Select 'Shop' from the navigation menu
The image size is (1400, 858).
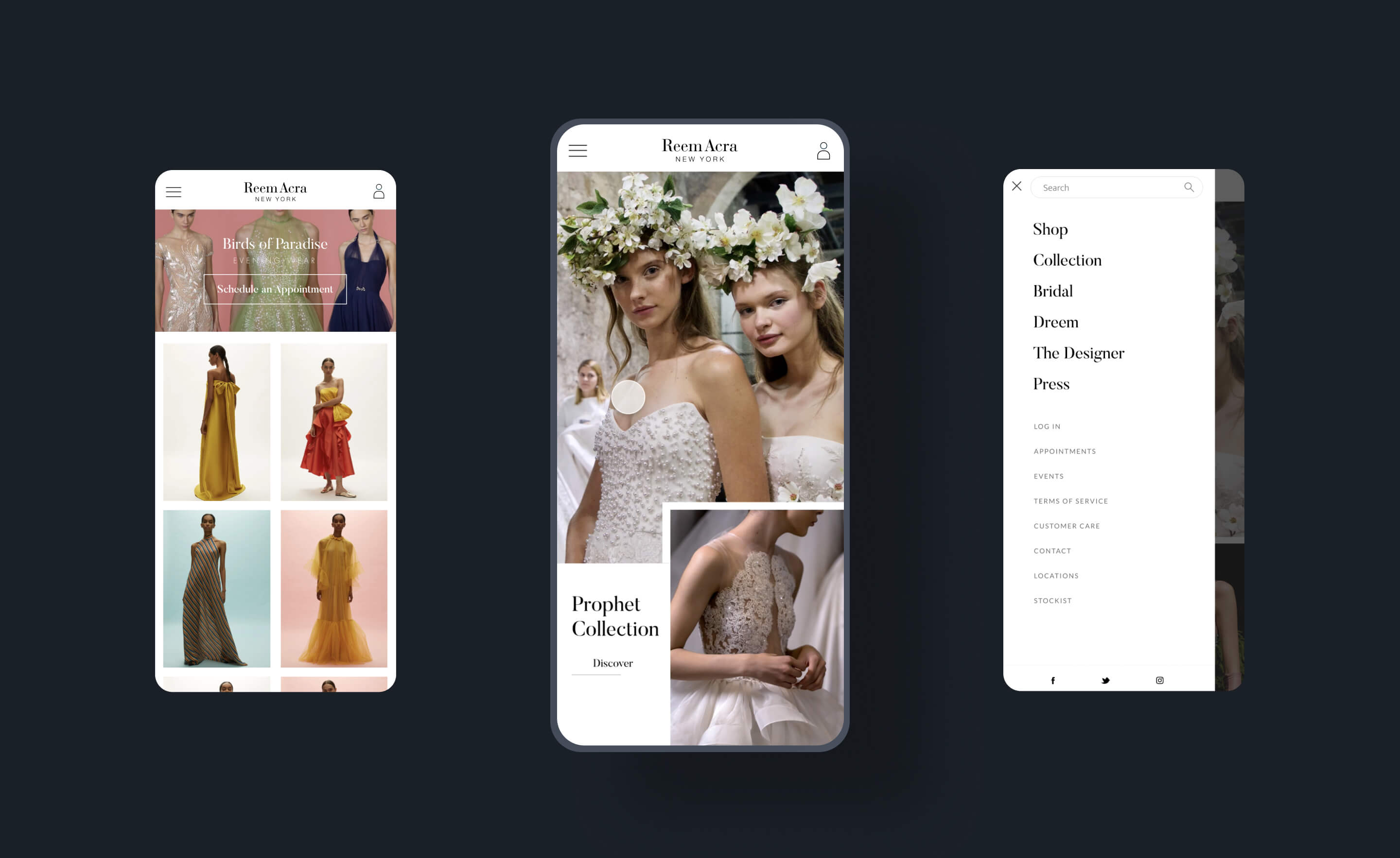pos(1050,229)
